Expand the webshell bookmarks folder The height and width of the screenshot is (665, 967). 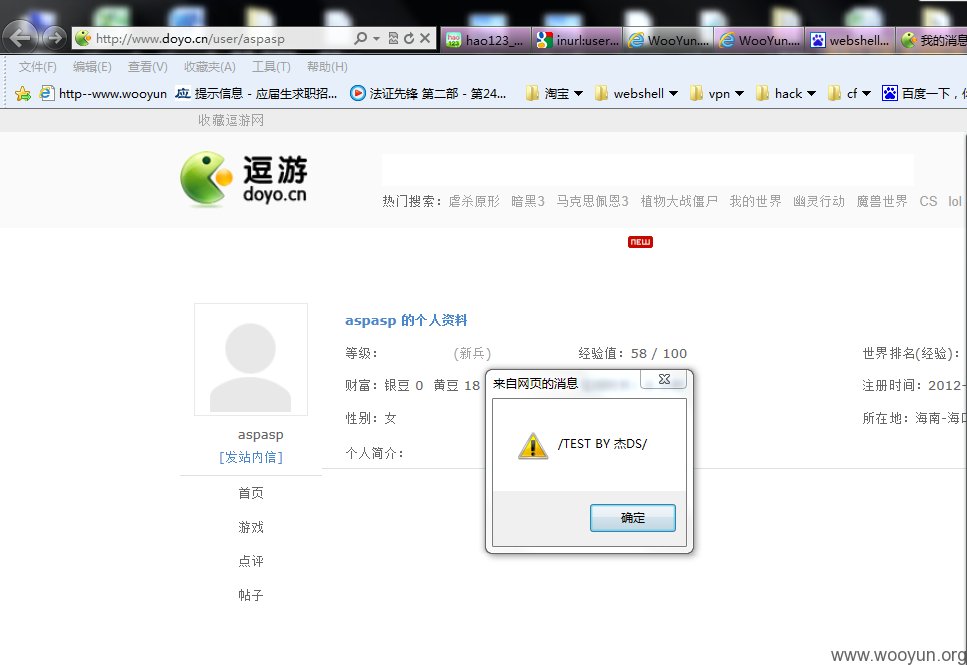pyautogui.click(x=673, y=94)
